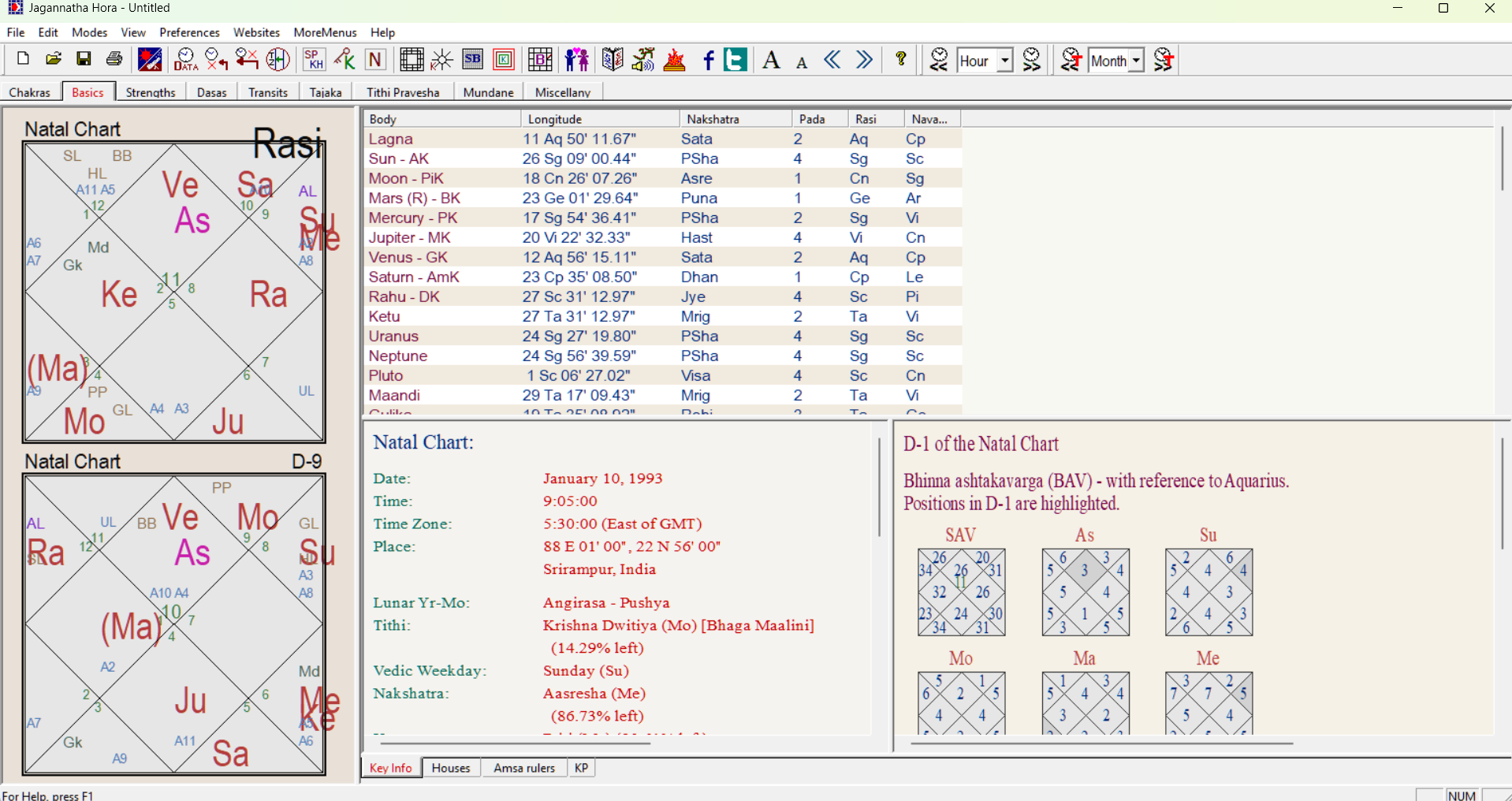Switch to the Chakras tab
Viewport: 1512px width, 801px height.
tap(30, 92)
